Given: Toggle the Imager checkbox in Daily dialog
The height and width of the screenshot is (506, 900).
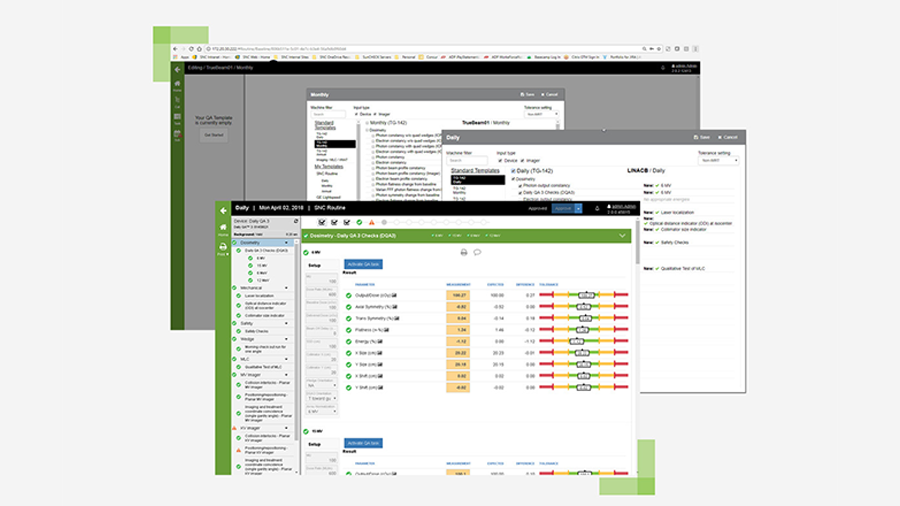Looking at the screenshot, I should click(522, 160).
